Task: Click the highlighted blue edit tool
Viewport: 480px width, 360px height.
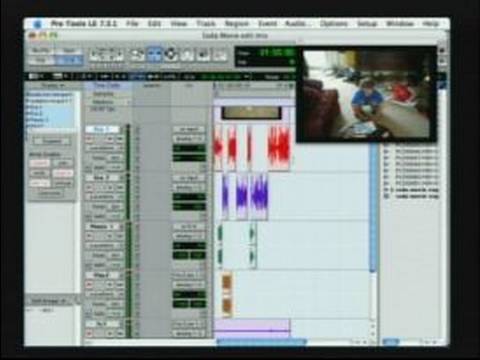Action: pyautogui.click(x=154, y=54)
